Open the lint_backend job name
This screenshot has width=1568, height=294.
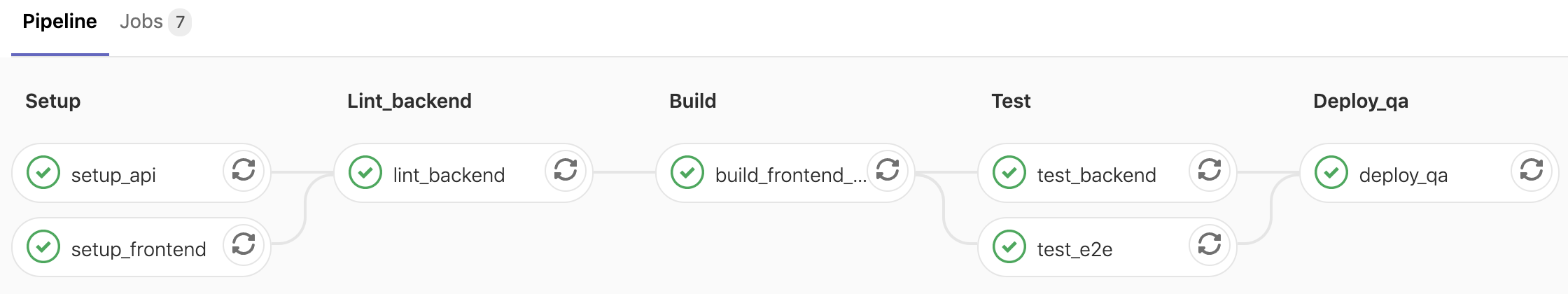[x=449, y=175]
